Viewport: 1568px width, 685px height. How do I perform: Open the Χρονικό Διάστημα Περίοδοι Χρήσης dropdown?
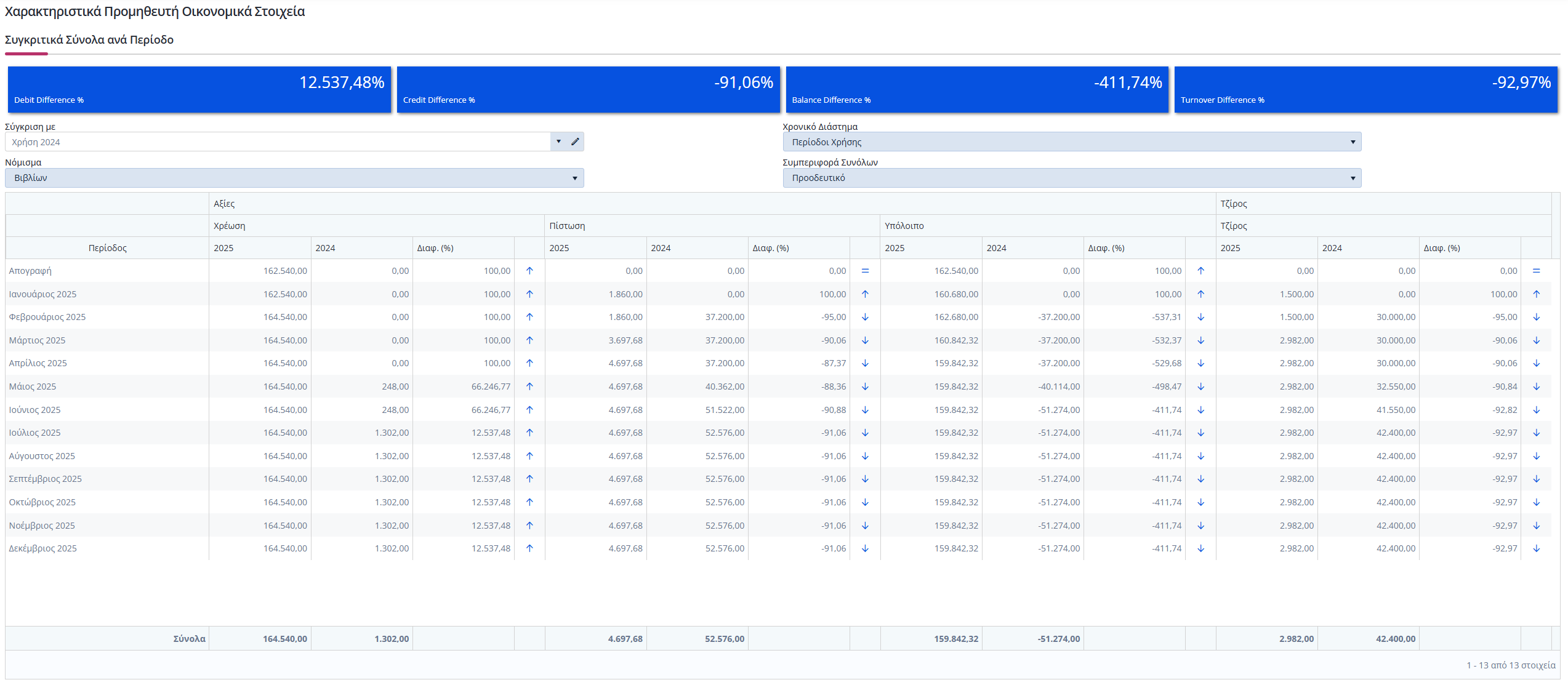1072,142
